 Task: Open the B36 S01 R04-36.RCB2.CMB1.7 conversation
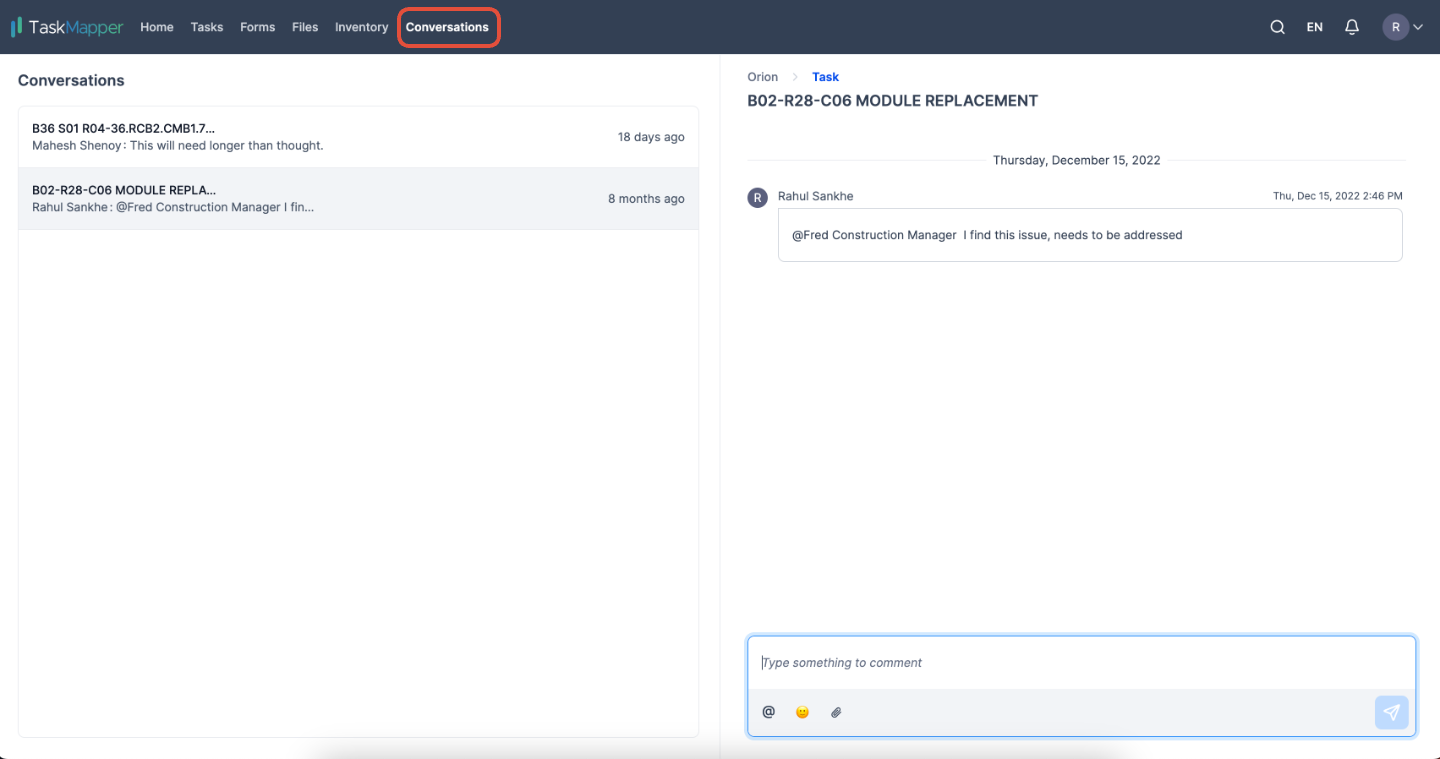pos(358,137)
